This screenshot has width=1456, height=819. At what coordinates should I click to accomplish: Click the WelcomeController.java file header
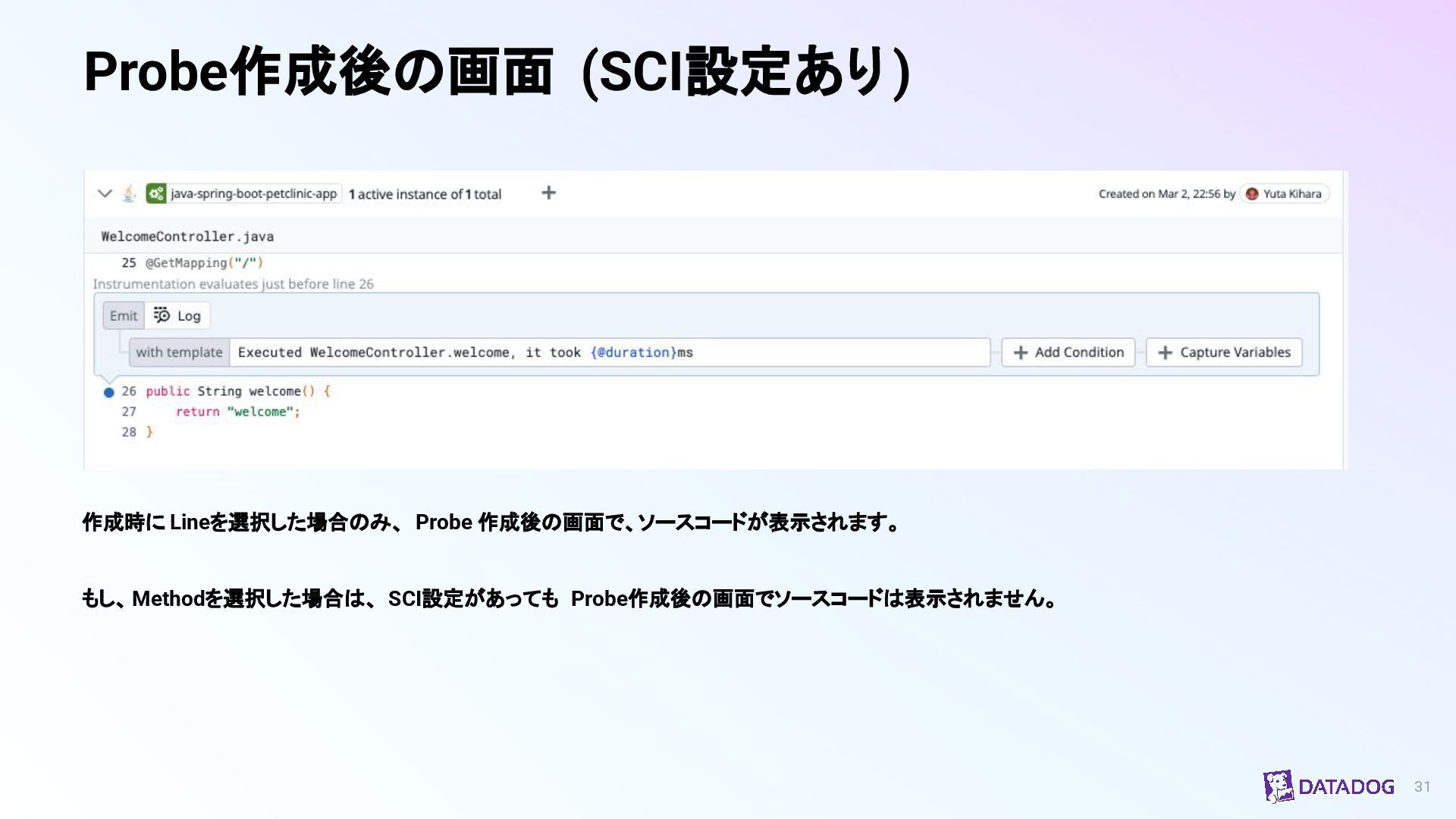click(x=187, y=237)
